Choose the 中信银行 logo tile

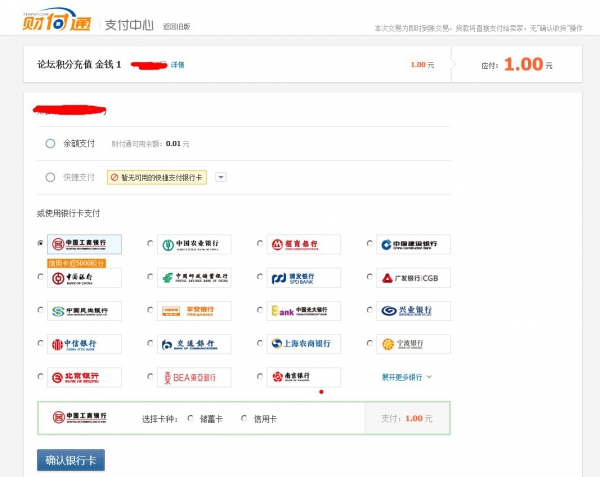point(84,344)
